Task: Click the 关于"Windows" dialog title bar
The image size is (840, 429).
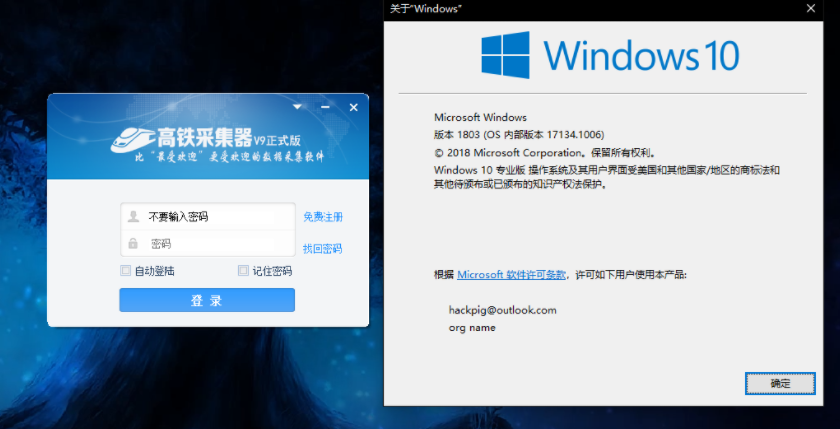Action: click(600, 8)
